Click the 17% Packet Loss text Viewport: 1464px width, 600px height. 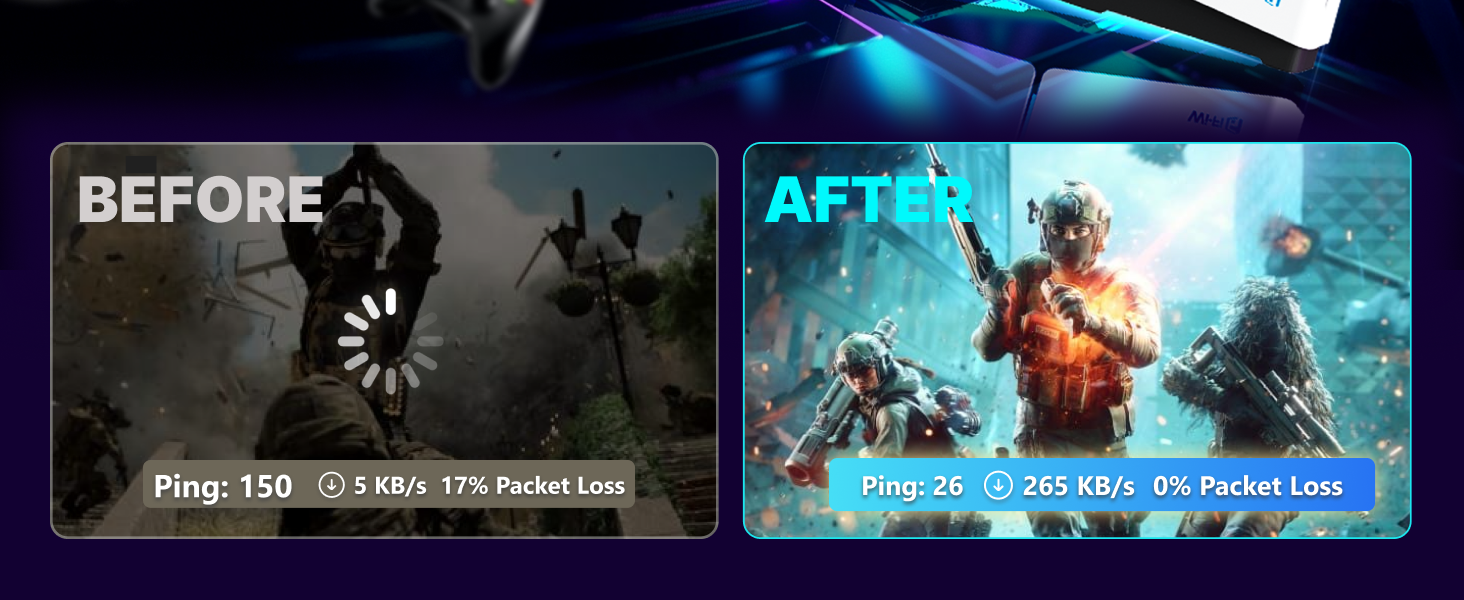(533, 486)
